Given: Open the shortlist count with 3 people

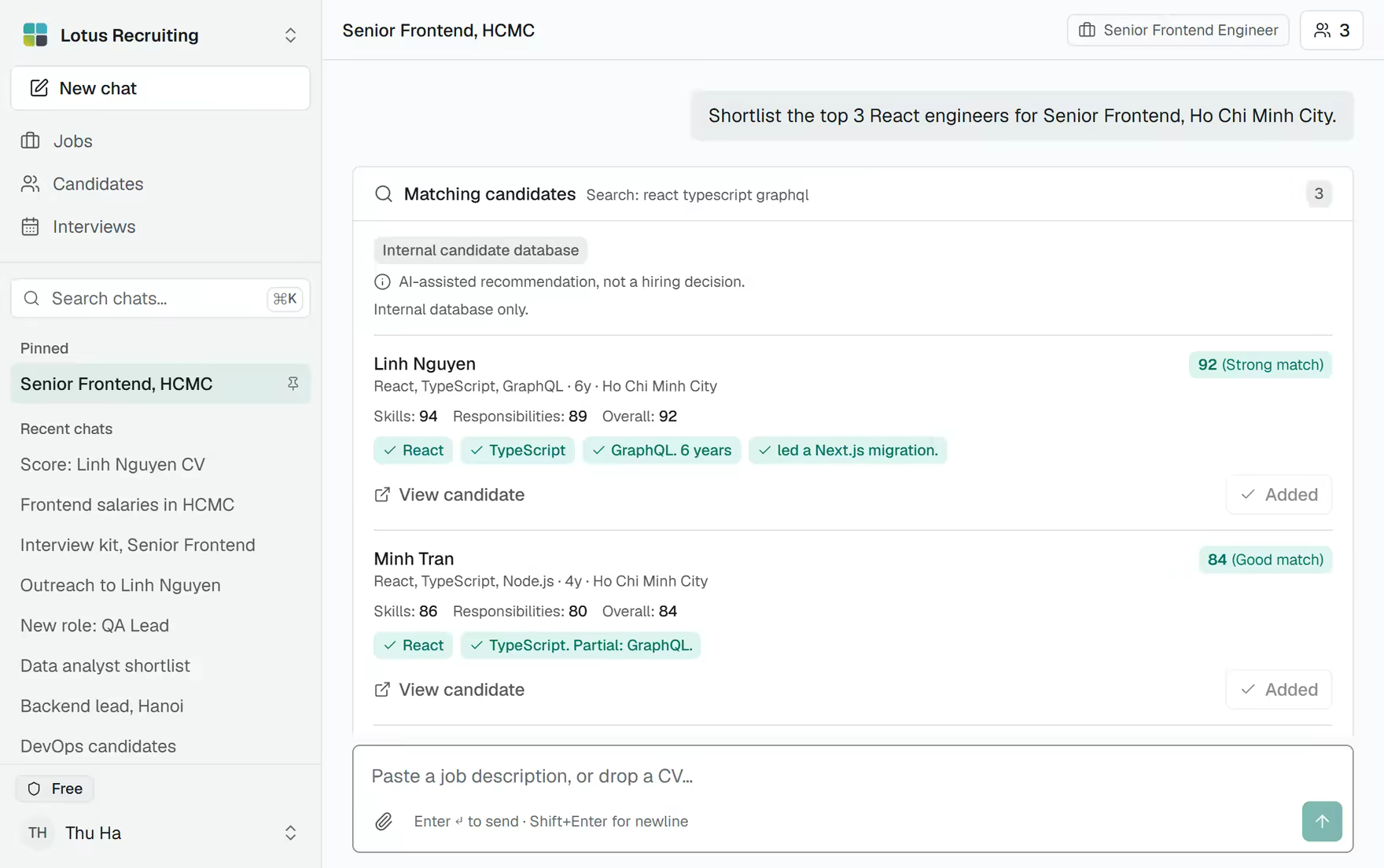Looking at the screenshot, I should [x=1331, y=30].
